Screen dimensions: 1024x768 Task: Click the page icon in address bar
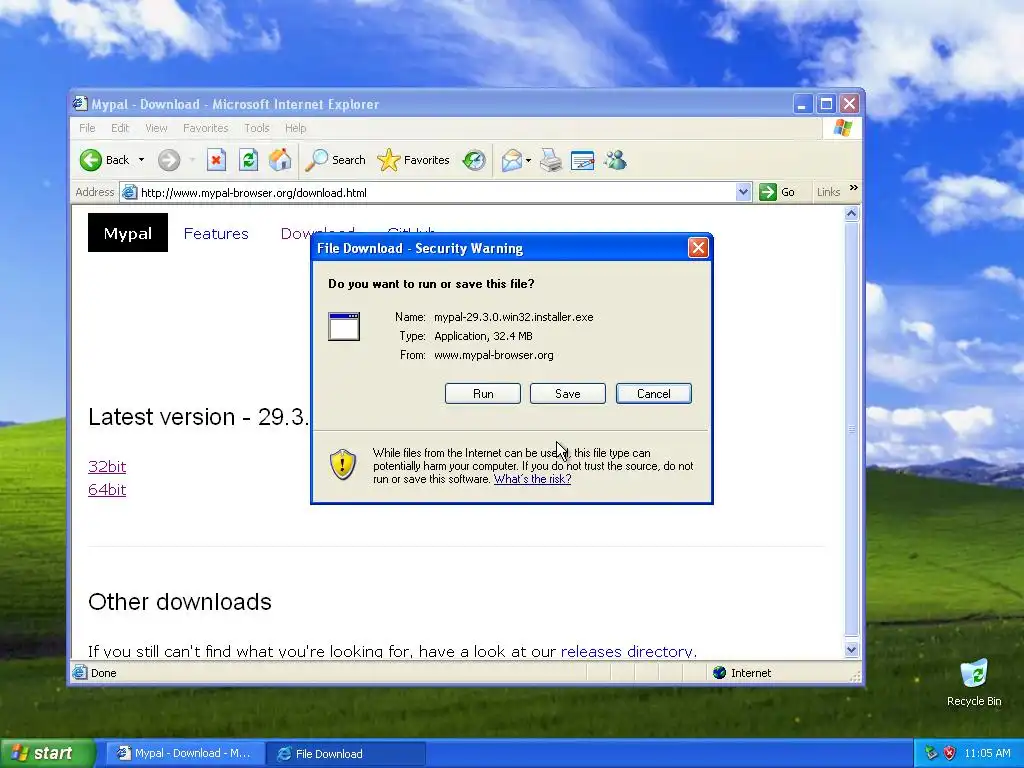[129, 192]
